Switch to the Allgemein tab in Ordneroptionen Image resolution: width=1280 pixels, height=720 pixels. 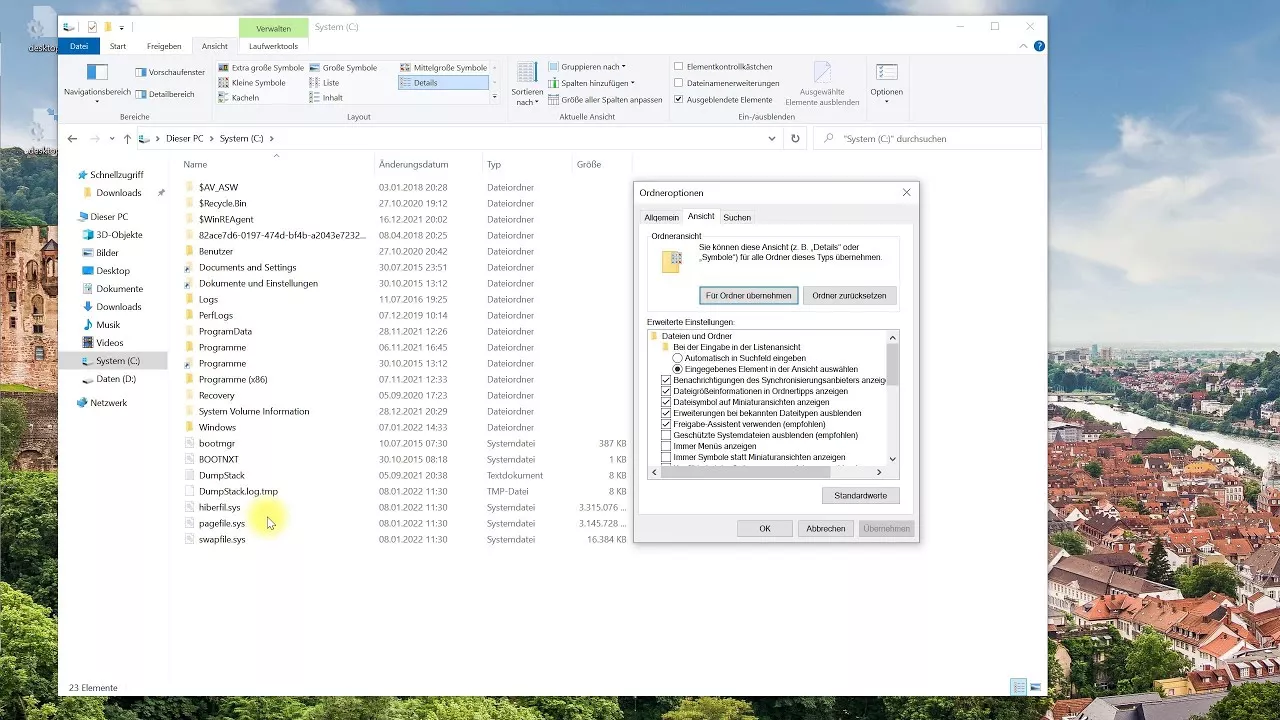(661, 217)
